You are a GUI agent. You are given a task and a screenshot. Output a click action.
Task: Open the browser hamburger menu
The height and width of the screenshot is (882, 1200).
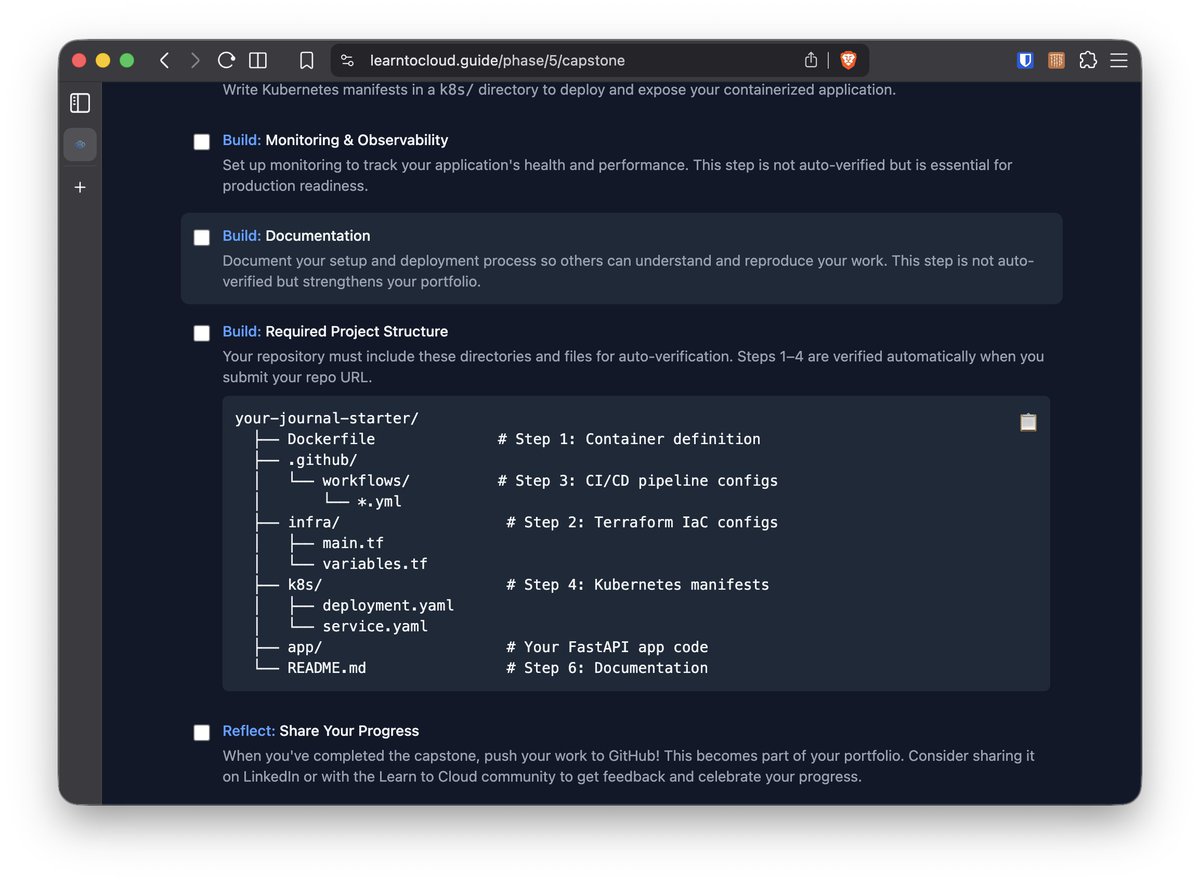1119,60
